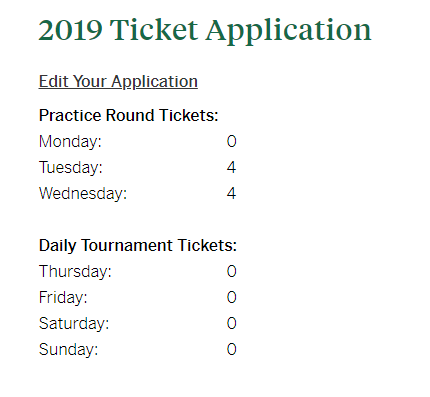The height and width of the screenshot is (397, 430).
Task: Click the Friday label
Action: tap(63, 298)
